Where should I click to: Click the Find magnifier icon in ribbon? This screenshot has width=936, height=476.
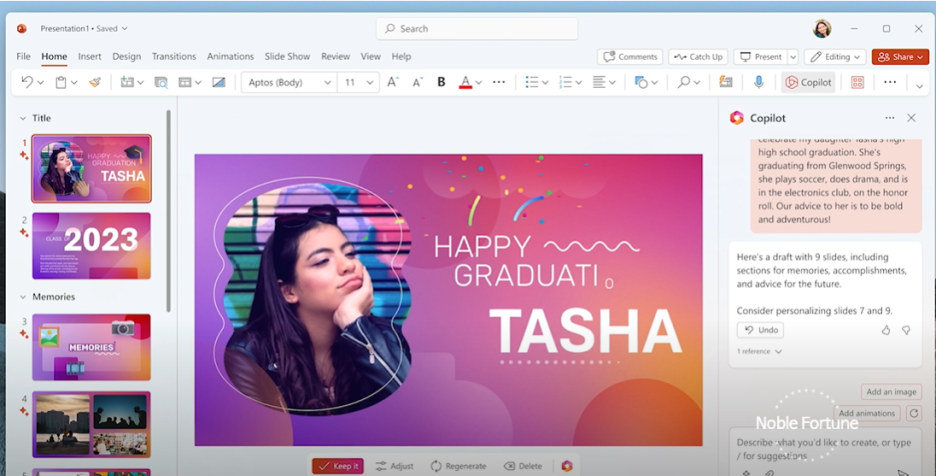tap(683, 82)
